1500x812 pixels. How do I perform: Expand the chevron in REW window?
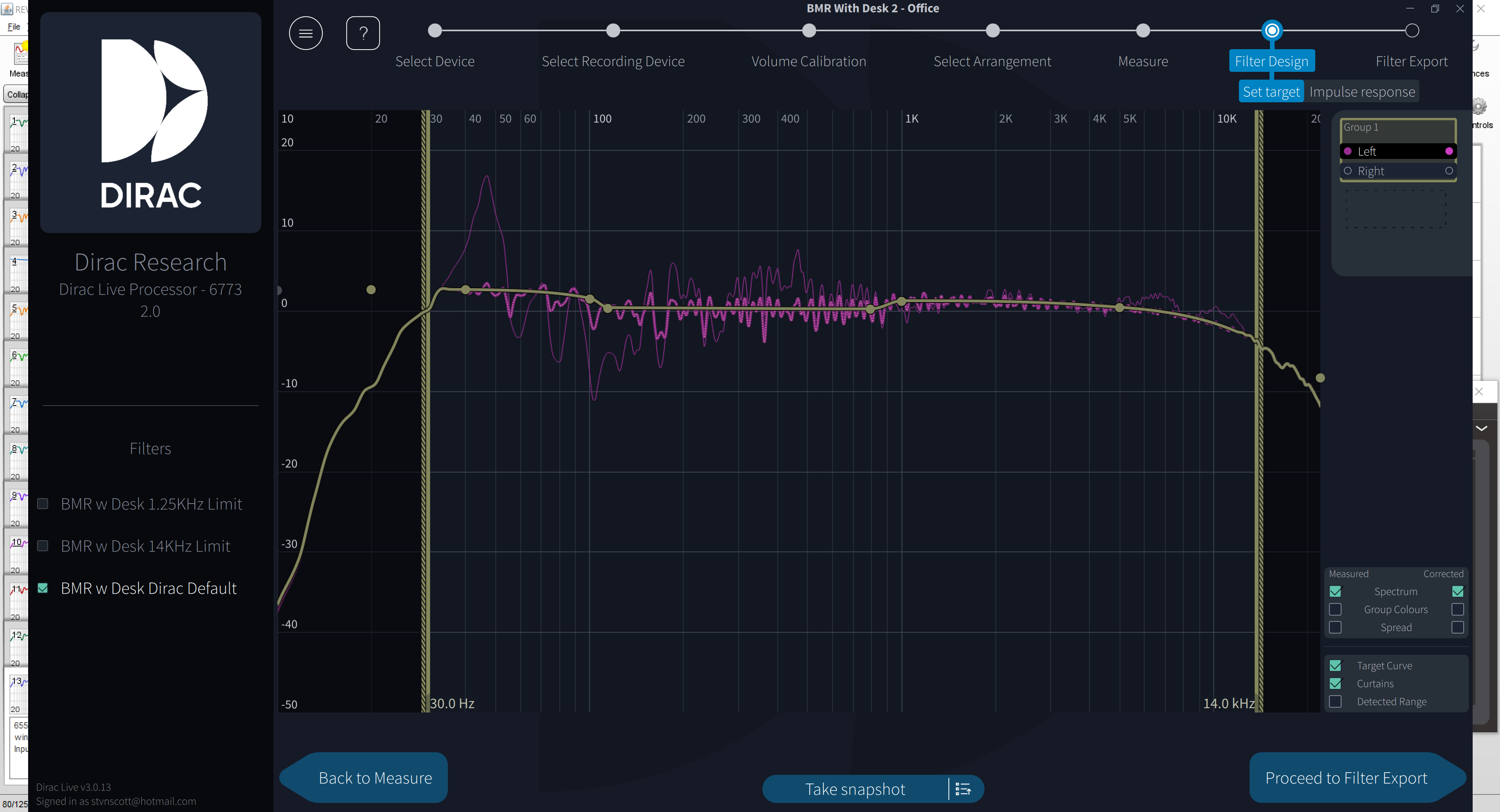(1482, 428)
